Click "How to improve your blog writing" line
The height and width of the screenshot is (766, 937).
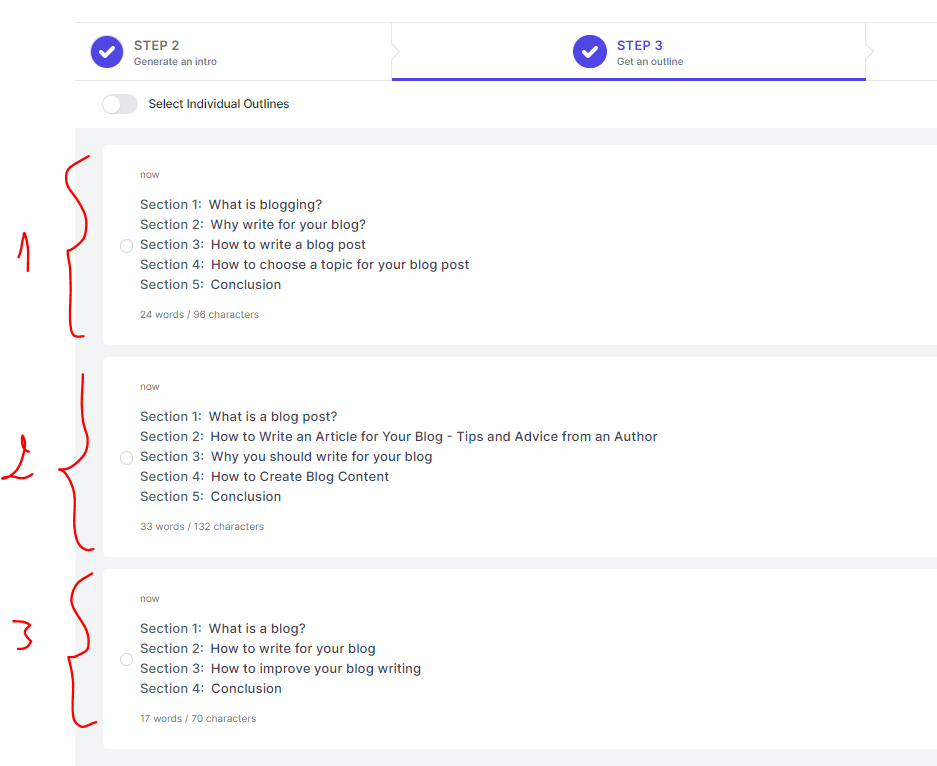[280, 669]
